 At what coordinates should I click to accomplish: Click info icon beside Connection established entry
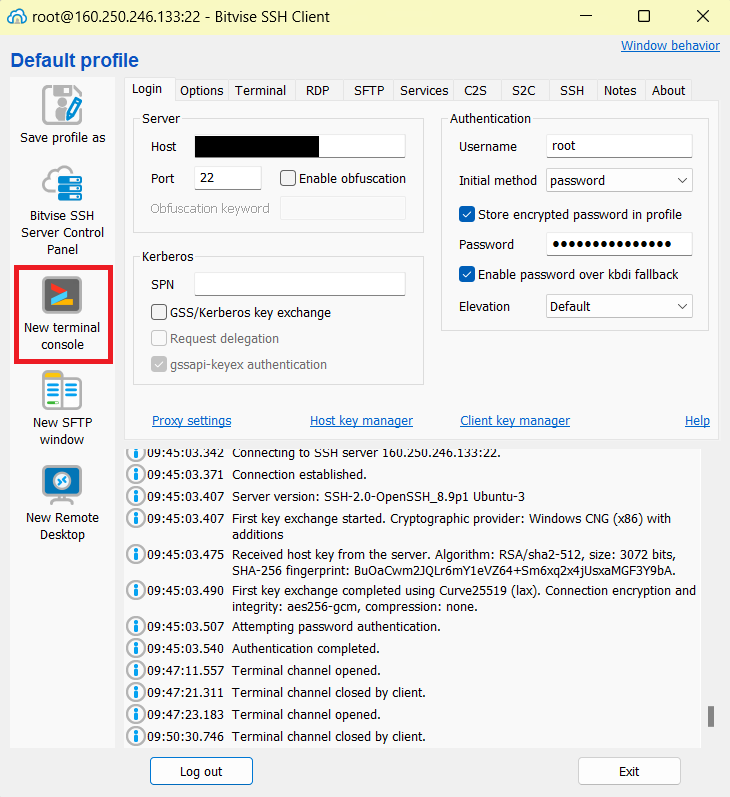136,475
